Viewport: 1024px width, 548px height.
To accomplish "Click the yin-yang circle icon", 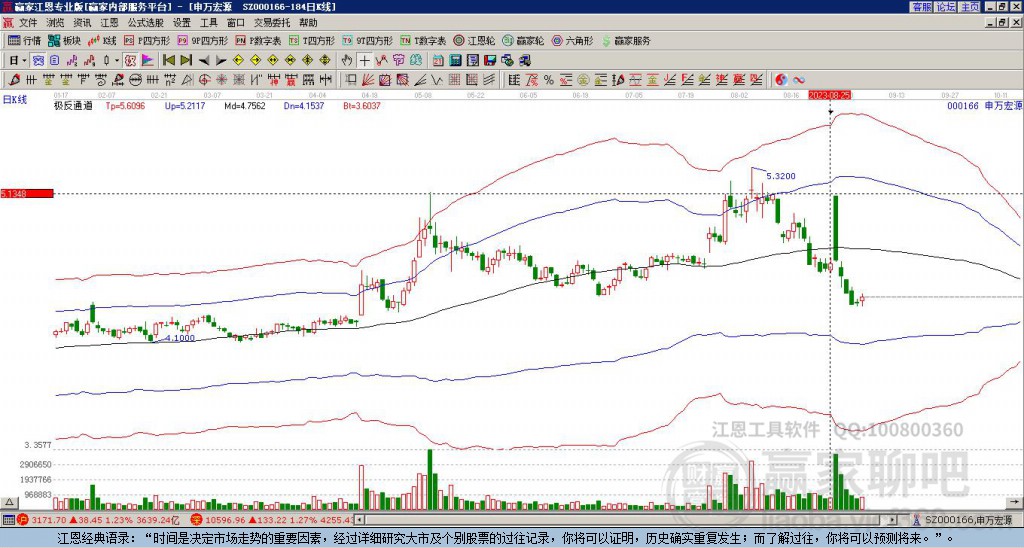I will coord(781,80).
